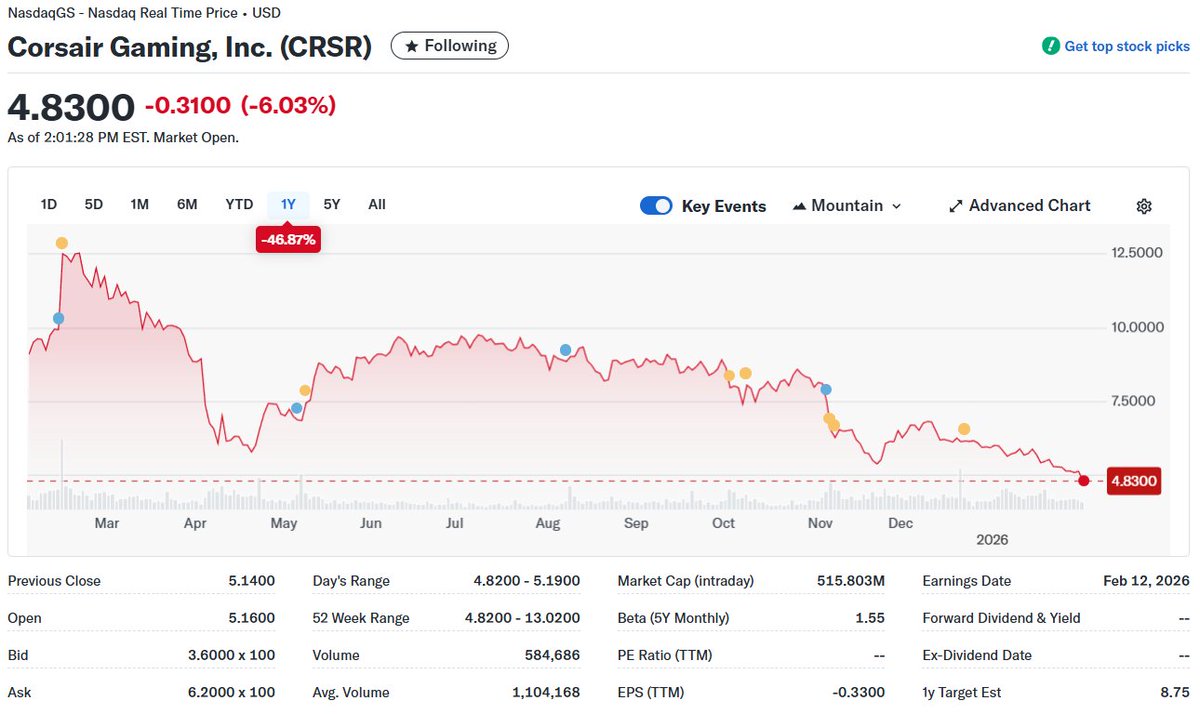This screenshot has height=714, width=1200.
Task: Open the Mountain chart type dropdown
Action: pos(847,206)
